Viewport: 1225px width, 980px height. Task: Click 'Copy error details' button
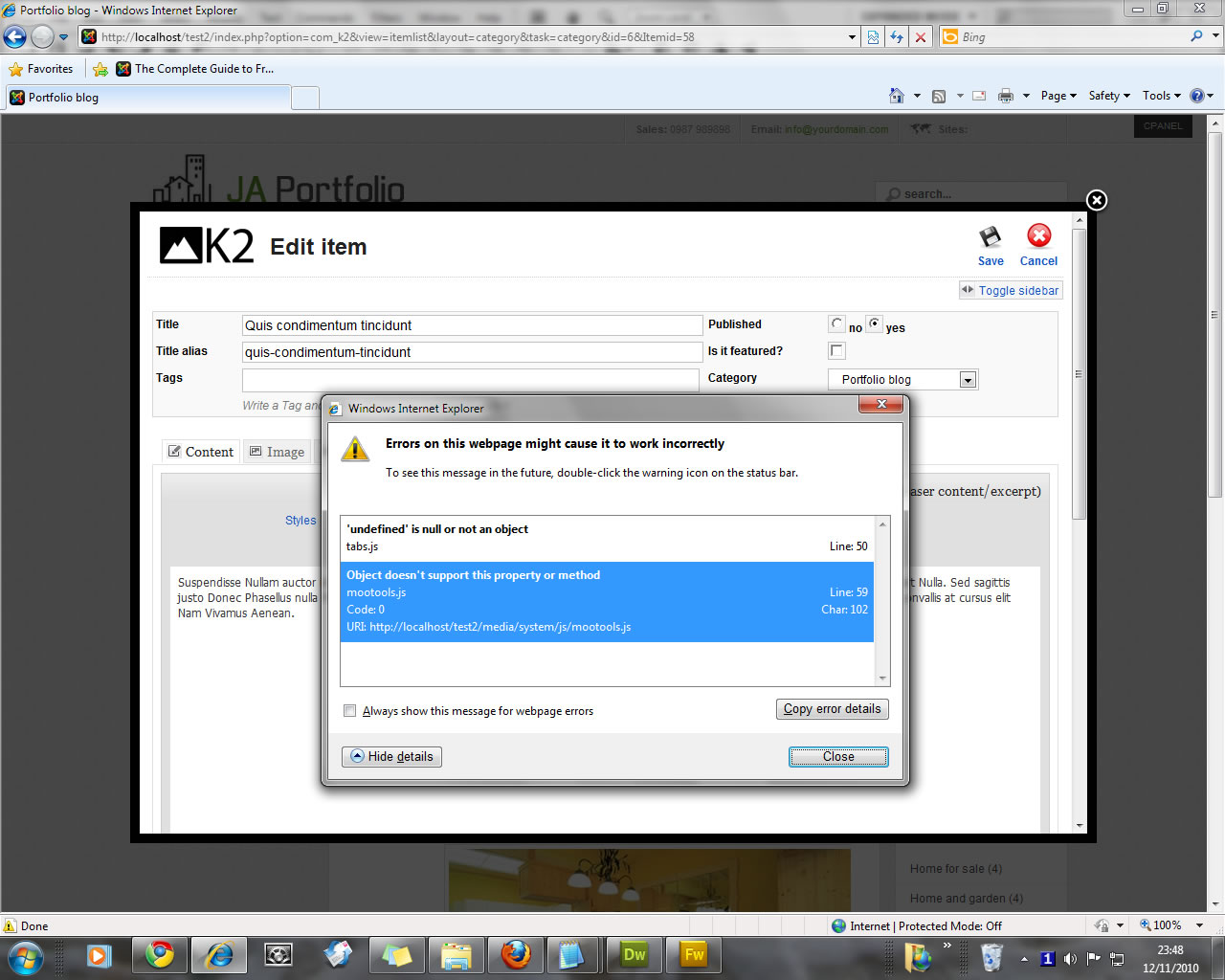click(x=832, y=709)
